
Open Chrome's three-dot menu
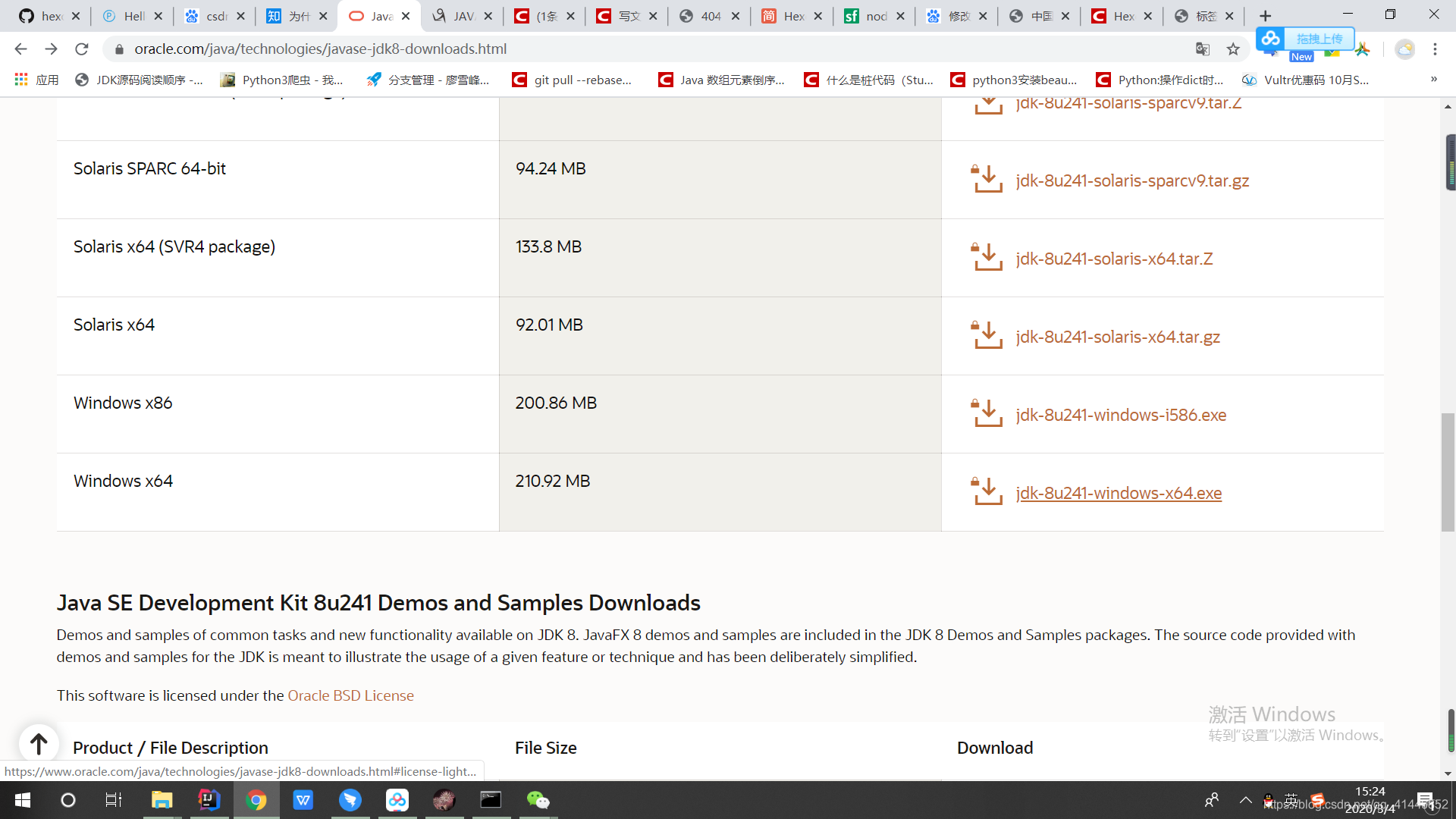[x=1435, y=49]
